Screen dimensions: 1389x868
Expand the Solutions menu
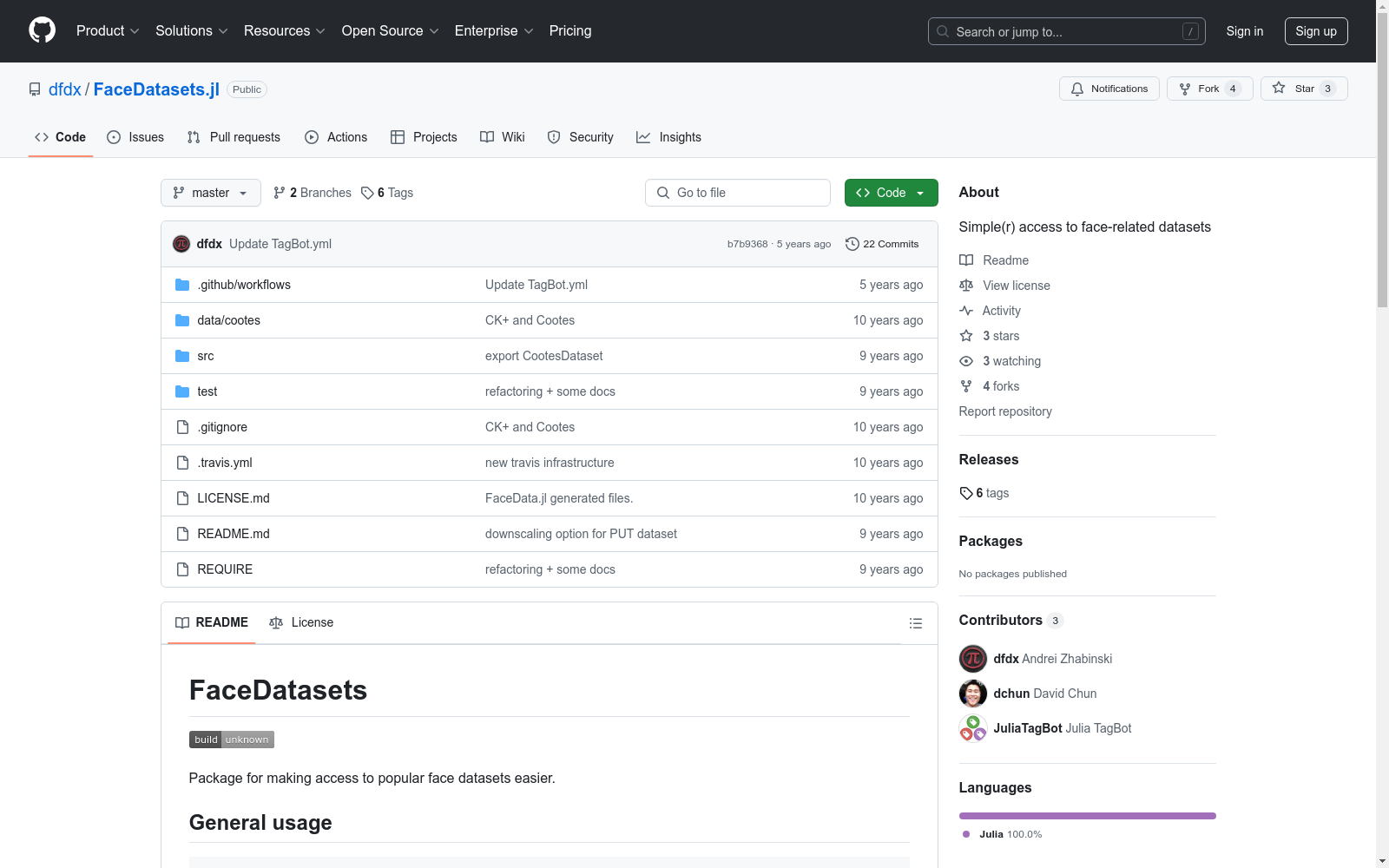click(x=192, y=31)
